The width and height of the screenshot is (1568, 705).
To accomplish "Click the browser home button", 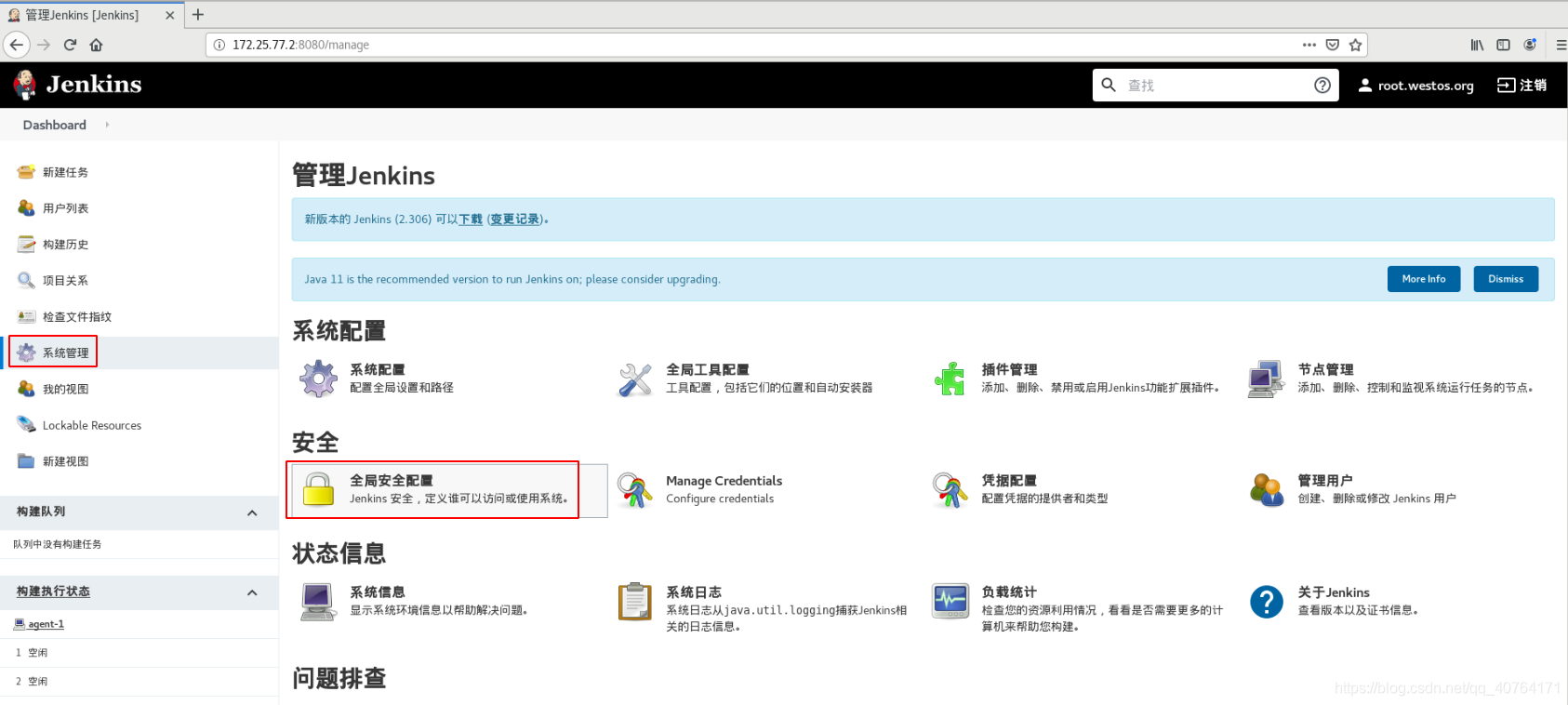I will [96, 45].
